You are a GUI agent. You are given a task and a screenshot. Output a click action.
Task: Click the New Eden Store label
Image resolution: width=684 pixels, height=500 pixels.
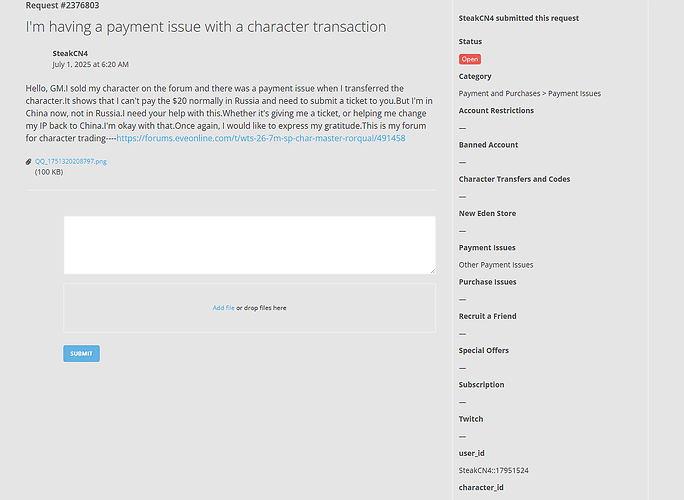(x=487, y=213)
